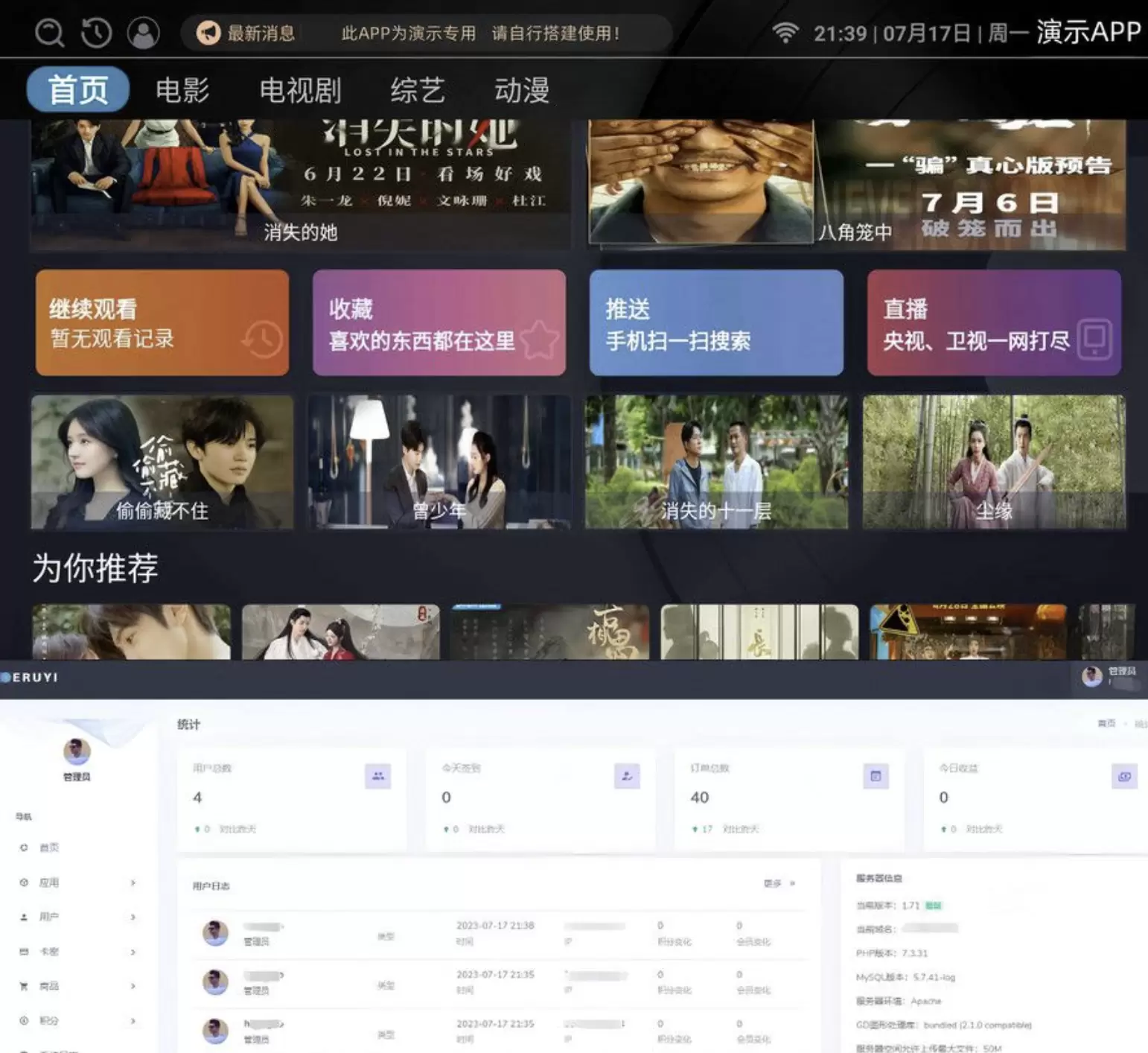The width and height of the screenshot is (1148, 1053).
Task: Click the 用户总数 users icon
Action: [x=378, y=776]
